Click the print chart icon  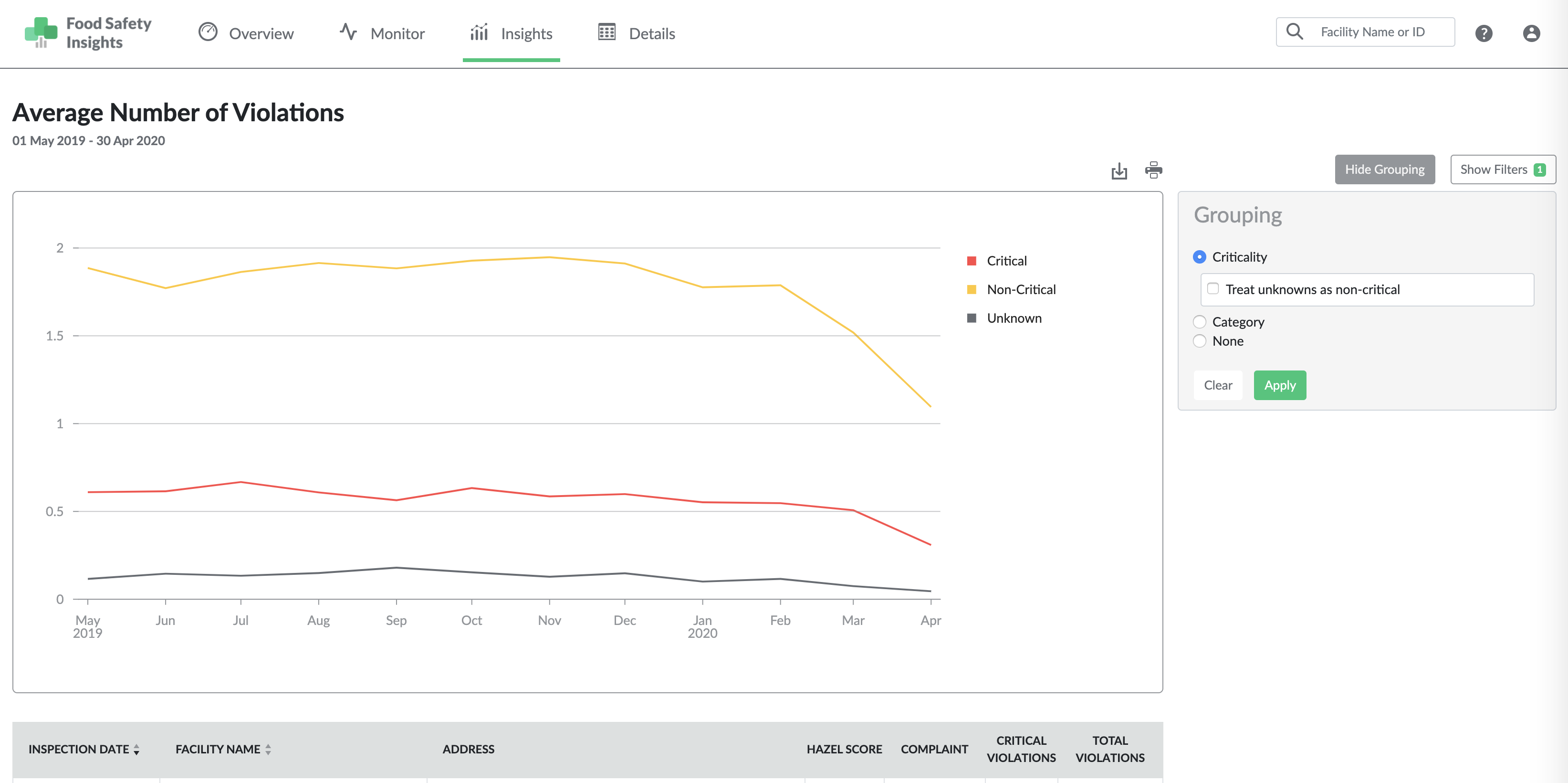pyautogui.click(x=1153, y=170)
